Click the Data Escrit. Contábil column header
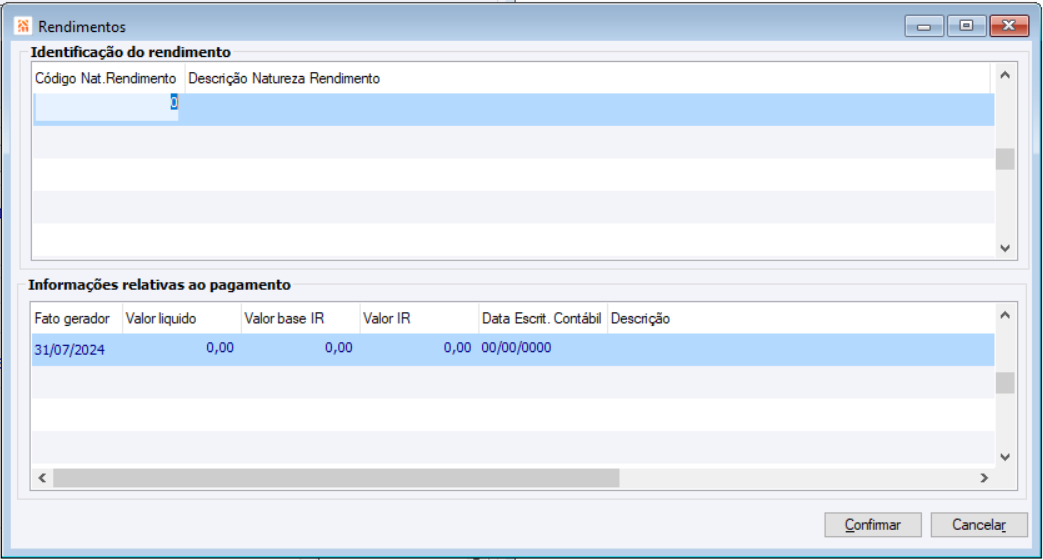 [x=541, y=319]
